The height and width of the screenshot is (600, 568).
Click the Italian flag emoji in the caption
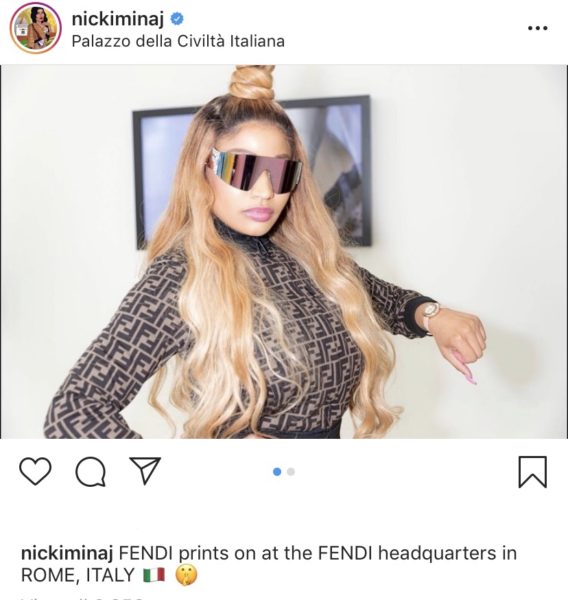[x=154, y=575]
